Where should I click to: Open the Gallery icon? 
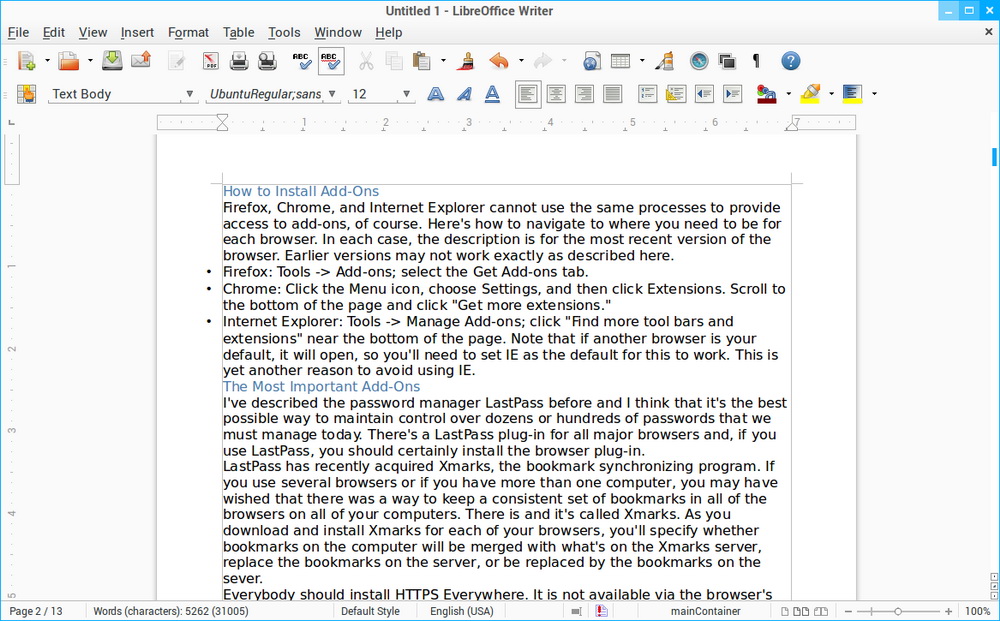pyautogui.click(x=727, y=61)
